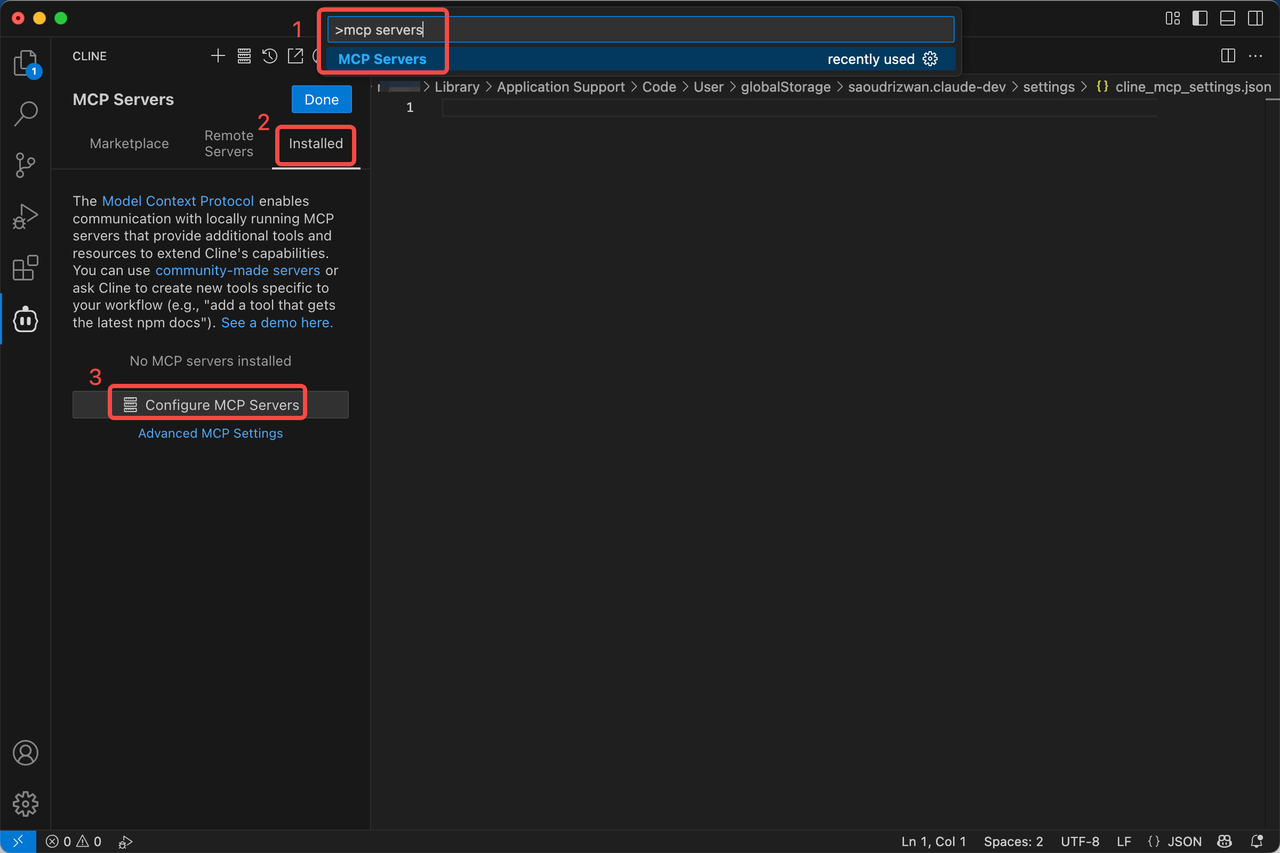Toggle the bottom panel visibility

pyautogui.click(x=1228, y=18)
